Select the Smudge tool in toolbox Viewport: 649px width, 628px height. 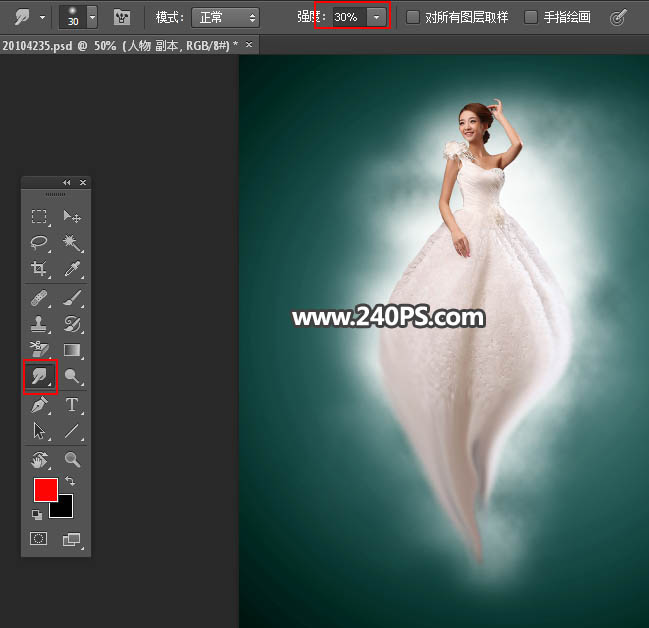pyautogui.click(x=39, y=377)
